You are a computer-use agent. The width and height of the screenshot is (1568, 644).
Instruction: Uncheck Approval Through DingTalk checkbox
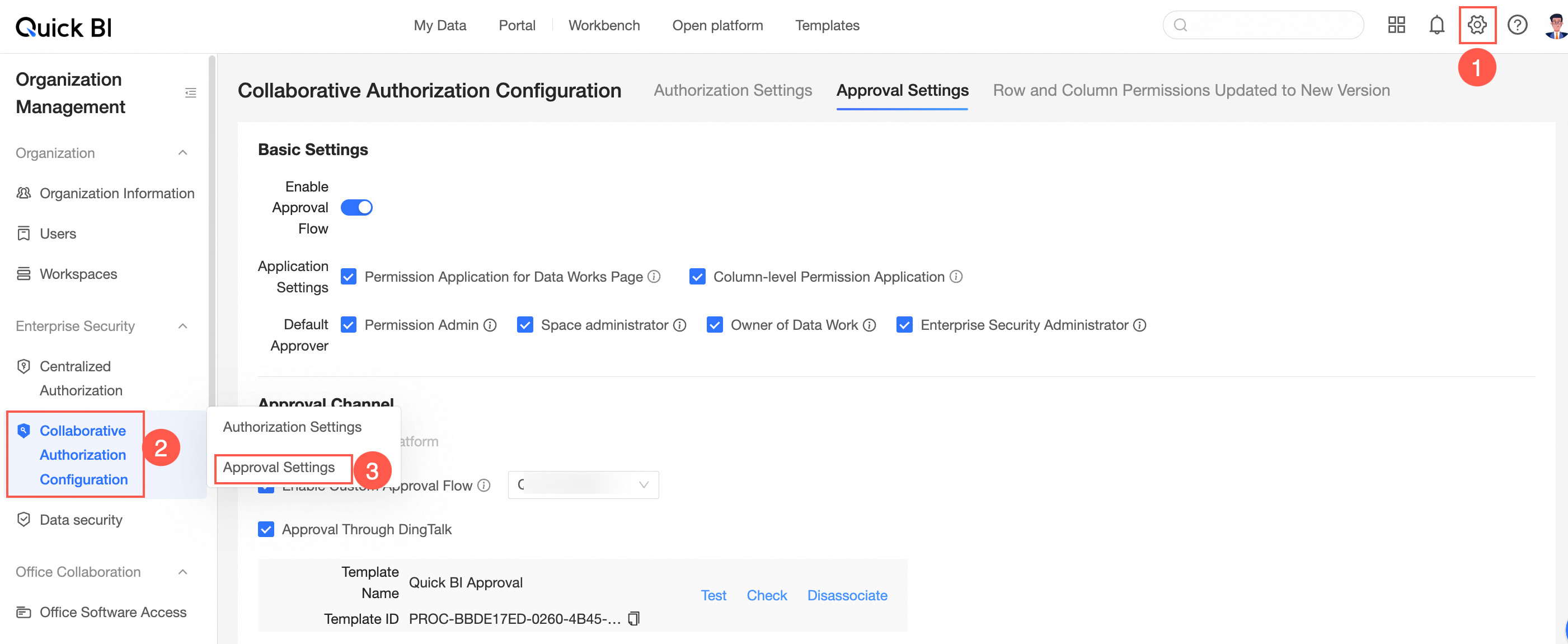point(266,529)
